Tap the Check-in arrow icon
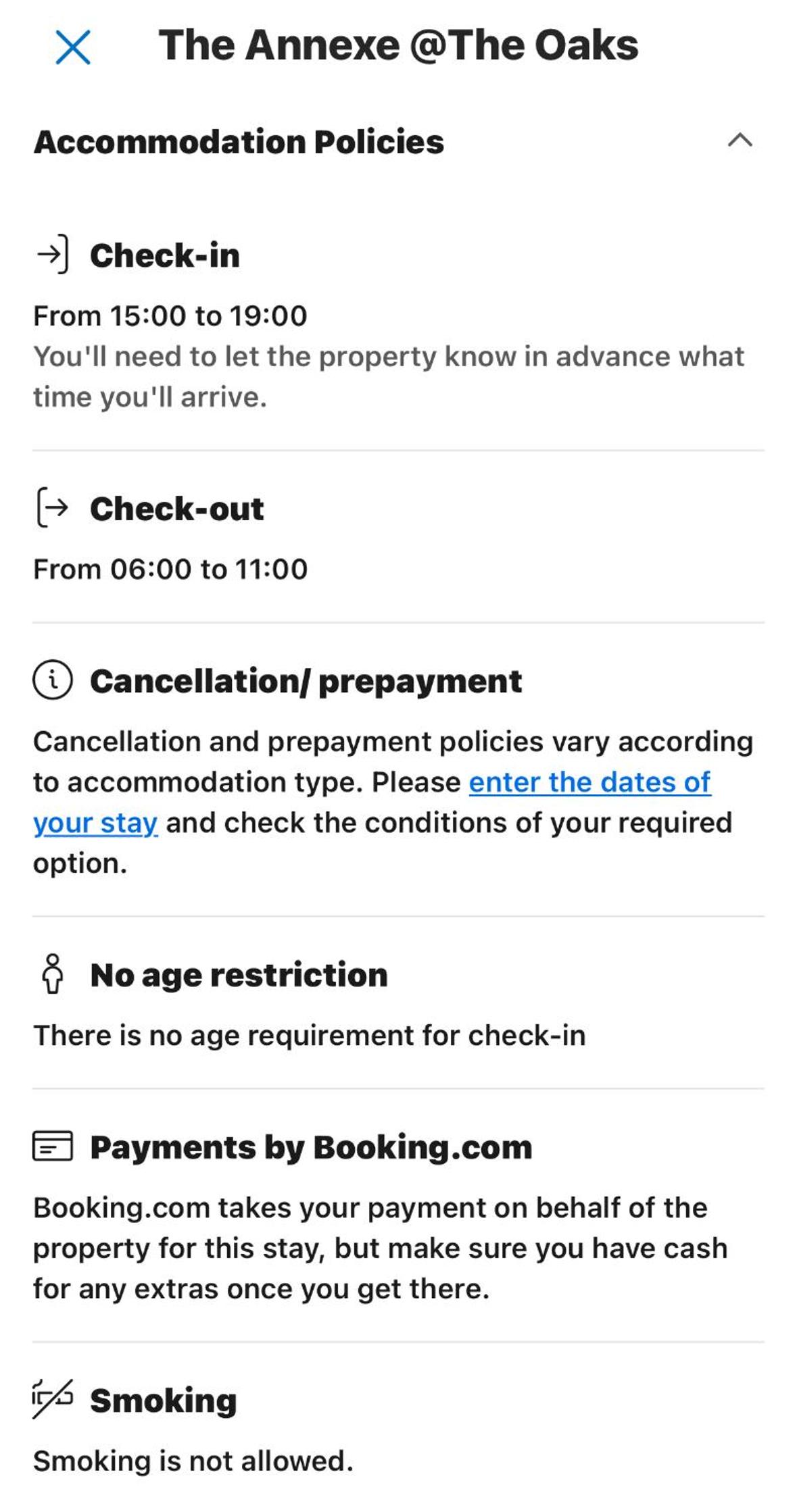The height and width of the screenshot is (1512, 797). click(x=52, y=255)
